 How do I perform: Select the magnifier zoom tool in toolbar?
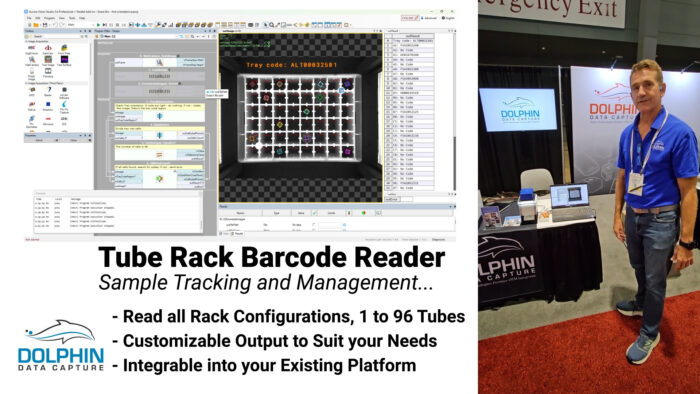271,25
